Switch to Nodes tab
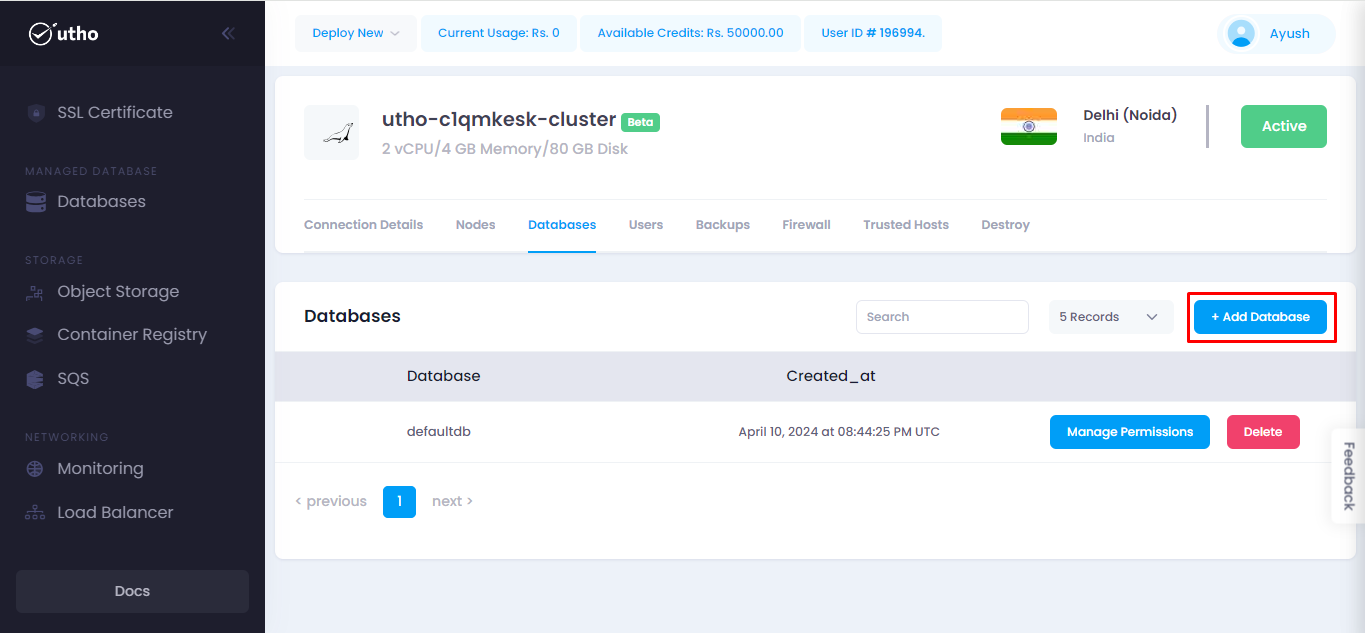This screenshot has width=1365, height=633. pos(475,225)
